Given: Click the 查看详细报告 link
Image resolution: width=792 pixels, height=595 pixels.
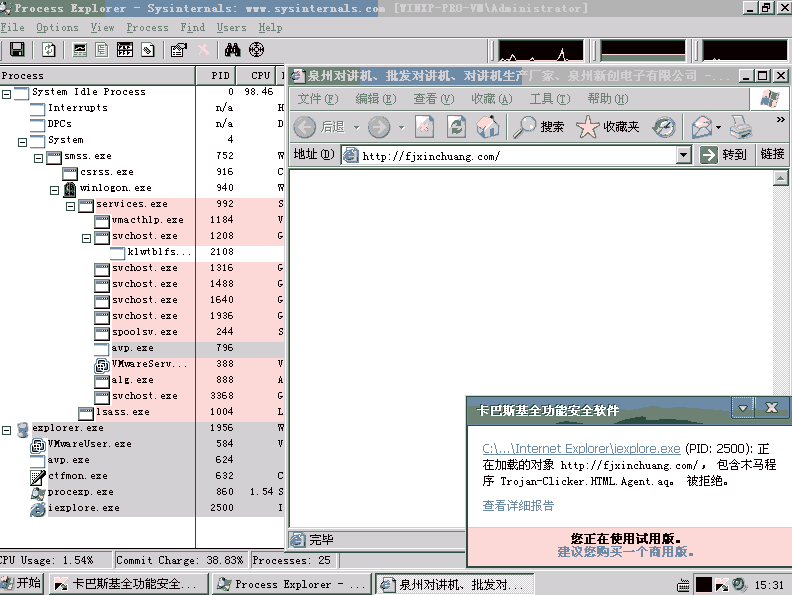Looking at the screenshot, I should (x=518, y=506).
